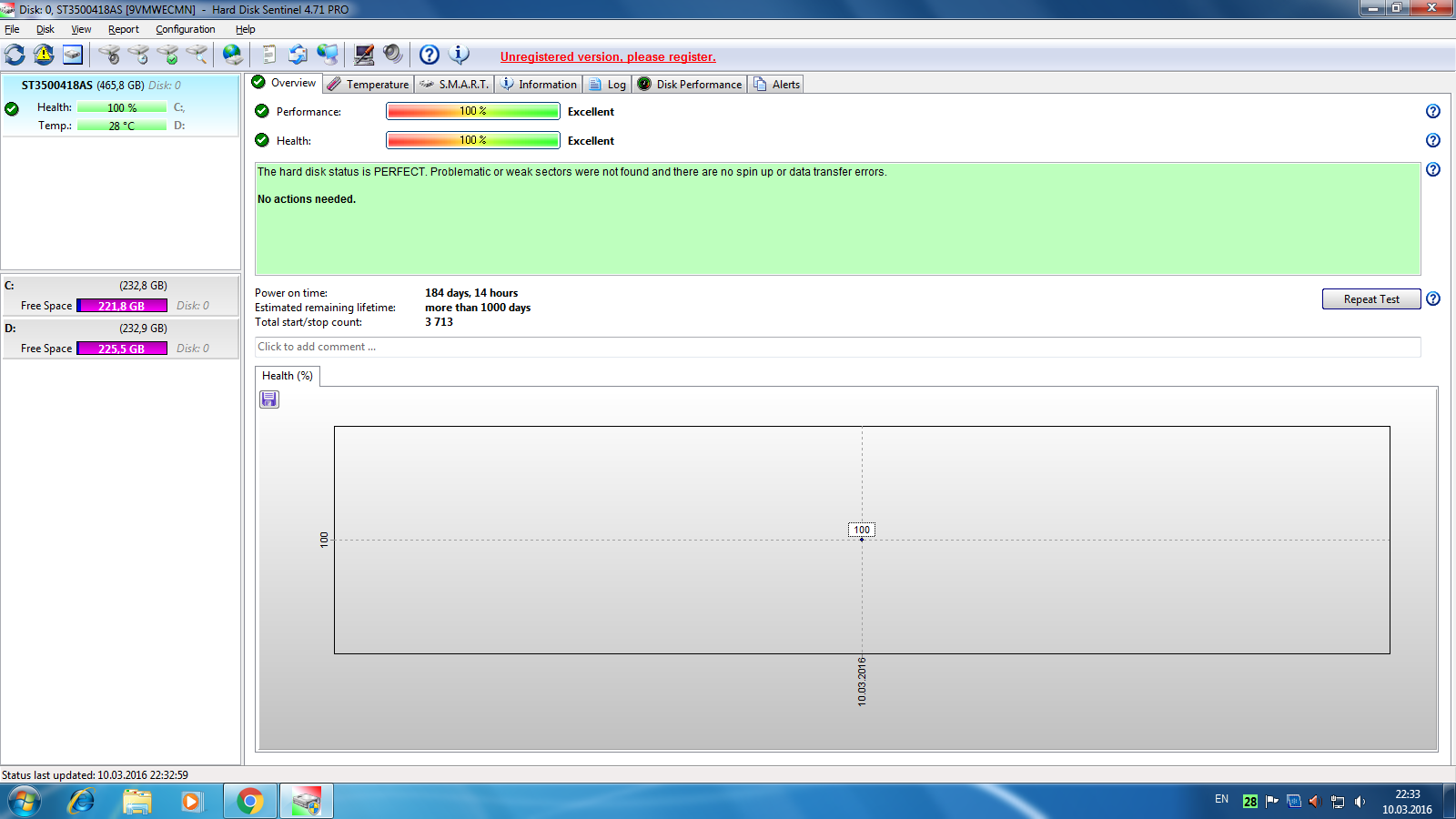
Task: Click help icon beside the status message box
Action: coord(1433,169)
